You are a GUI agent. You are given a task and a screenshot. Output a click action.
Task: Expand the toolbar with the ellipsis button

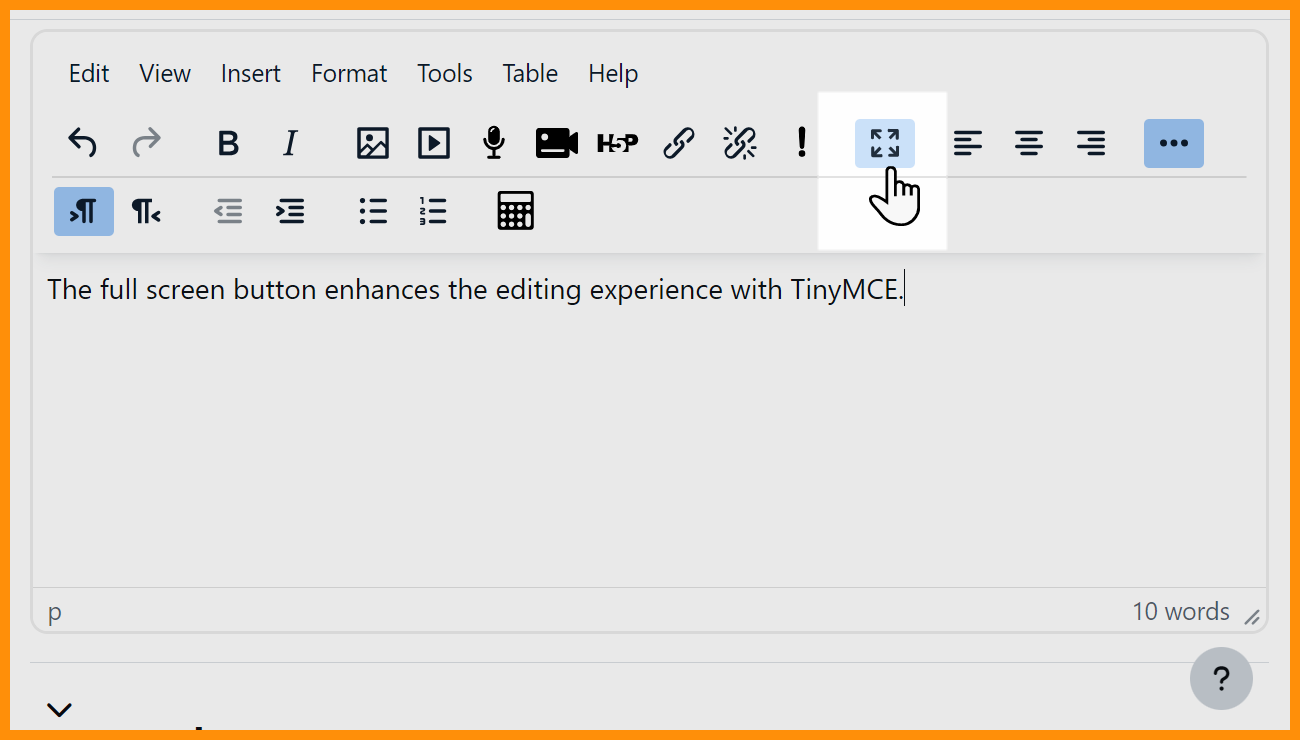pyautogui.click(x=1174, y=143)
